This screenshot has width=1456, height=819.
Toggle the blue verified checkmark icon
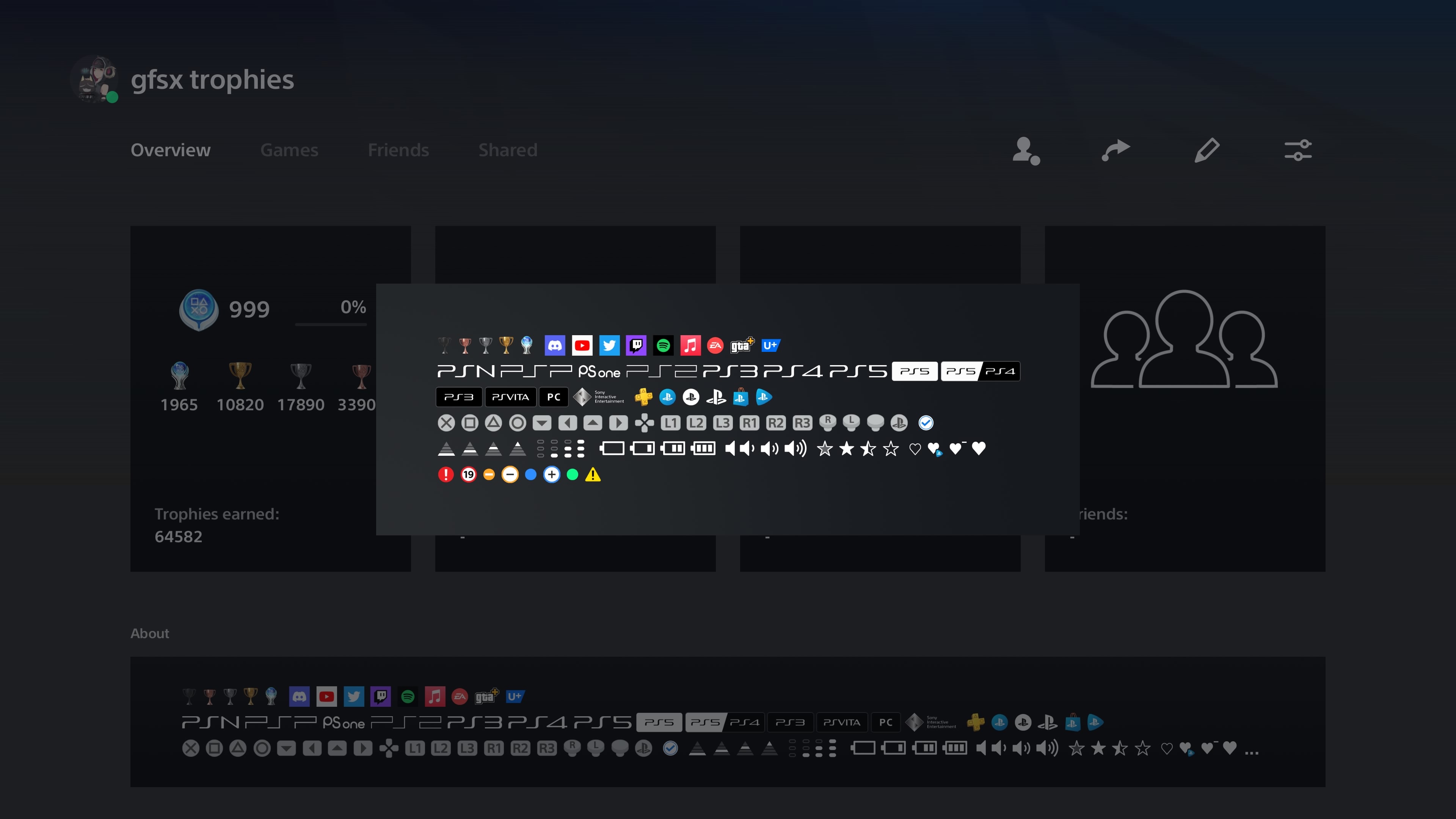pyautogui.click(x=925, y=422)
